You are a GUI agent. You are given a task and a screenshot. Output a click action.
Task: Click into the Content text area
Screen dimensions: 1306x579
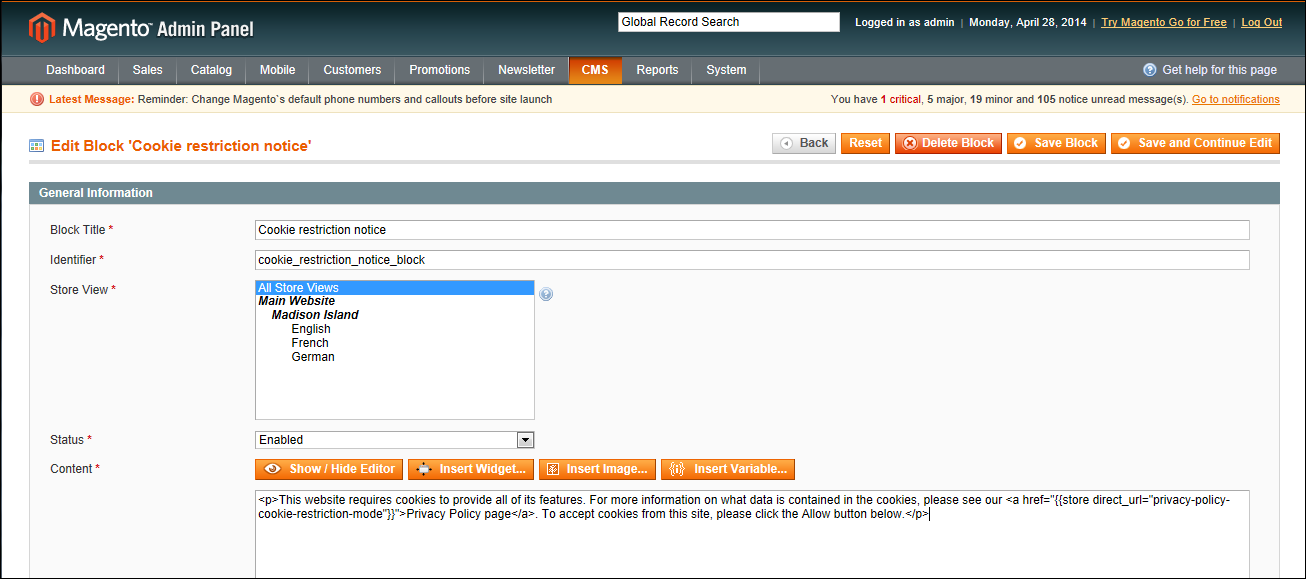(x=752, y=534)
